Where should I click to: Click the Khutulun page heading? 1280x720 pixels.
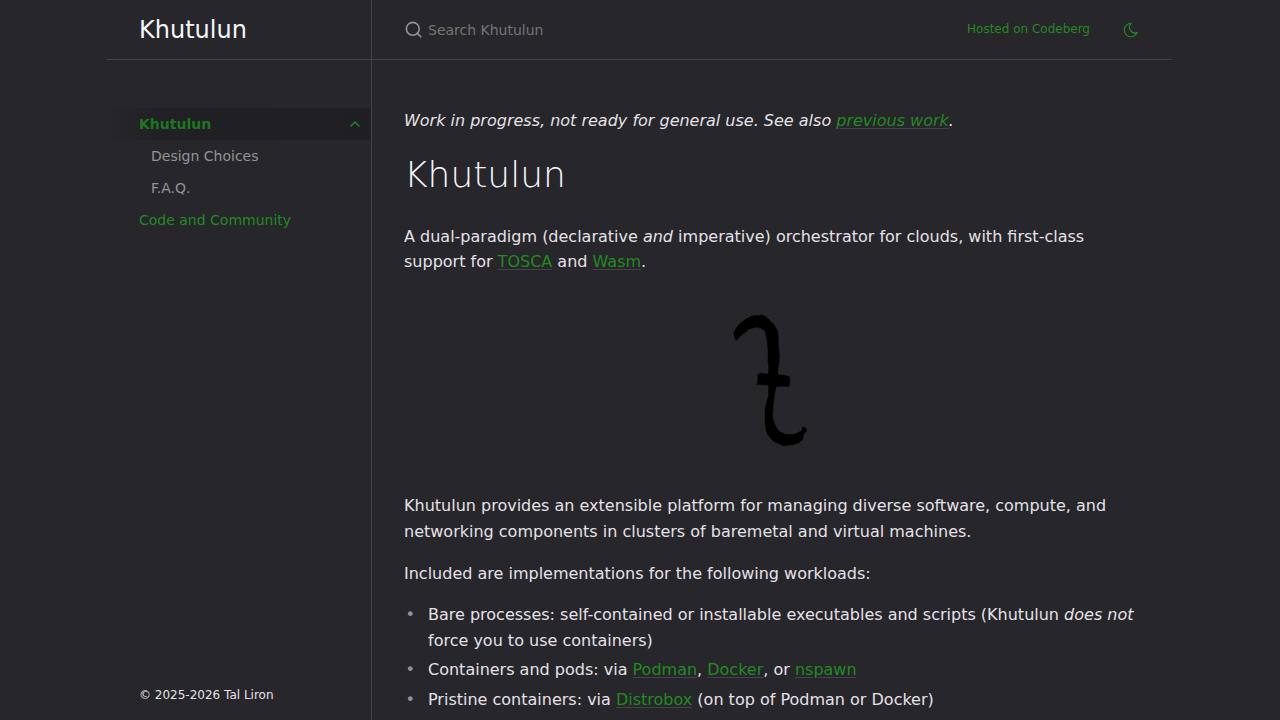coord(485,175)
